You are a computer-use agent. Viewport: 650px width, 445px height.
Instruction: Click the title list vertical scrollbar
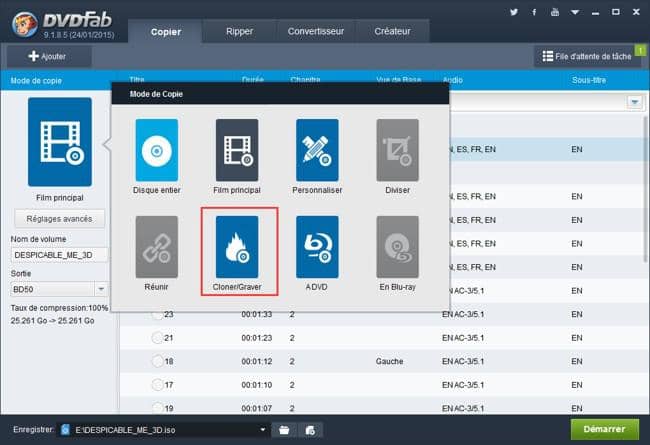pyautogui.click(x=645, y=187)
